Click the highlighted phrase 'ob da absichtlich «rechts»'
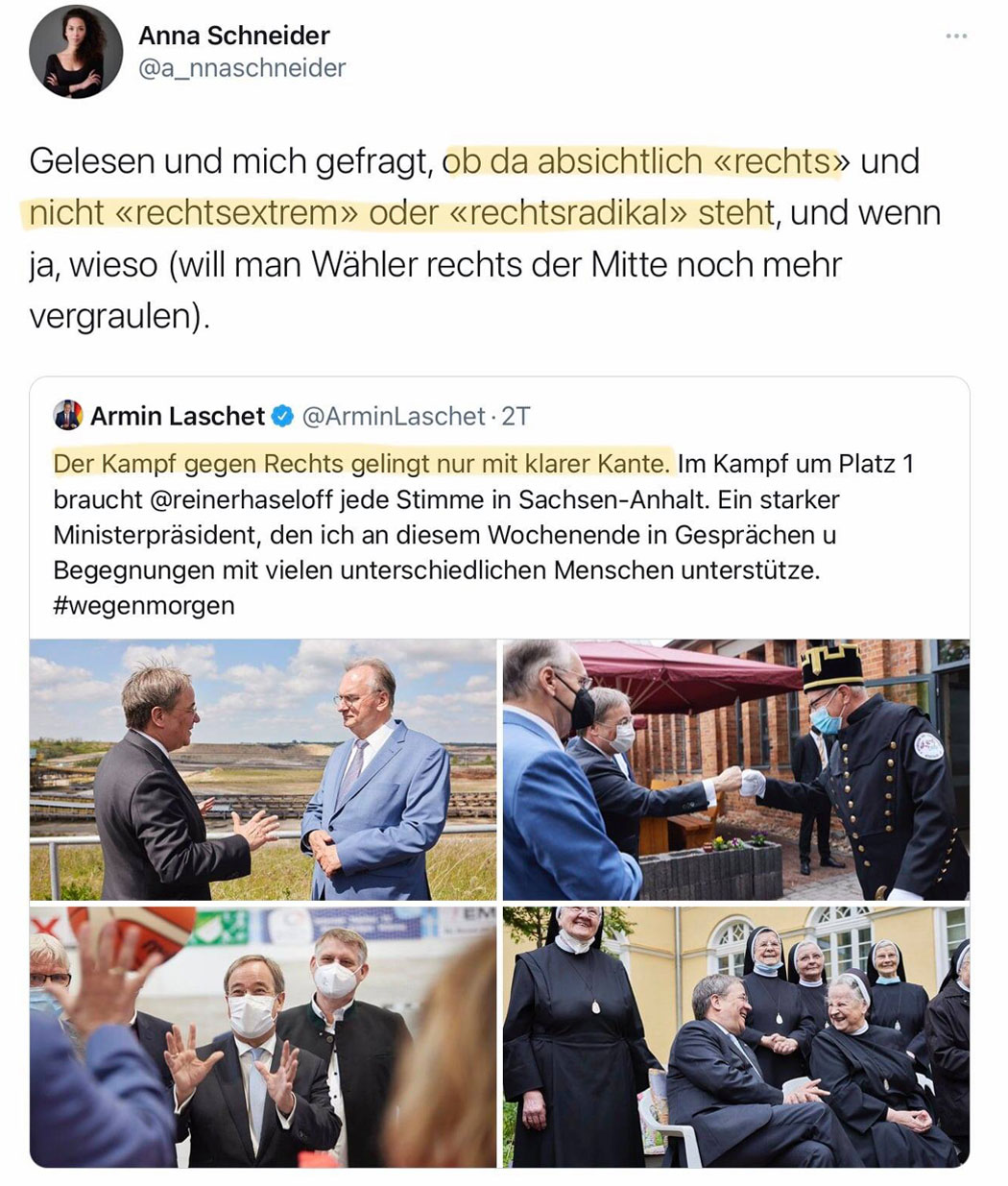 pyautogui.click(x=645, y=160)
